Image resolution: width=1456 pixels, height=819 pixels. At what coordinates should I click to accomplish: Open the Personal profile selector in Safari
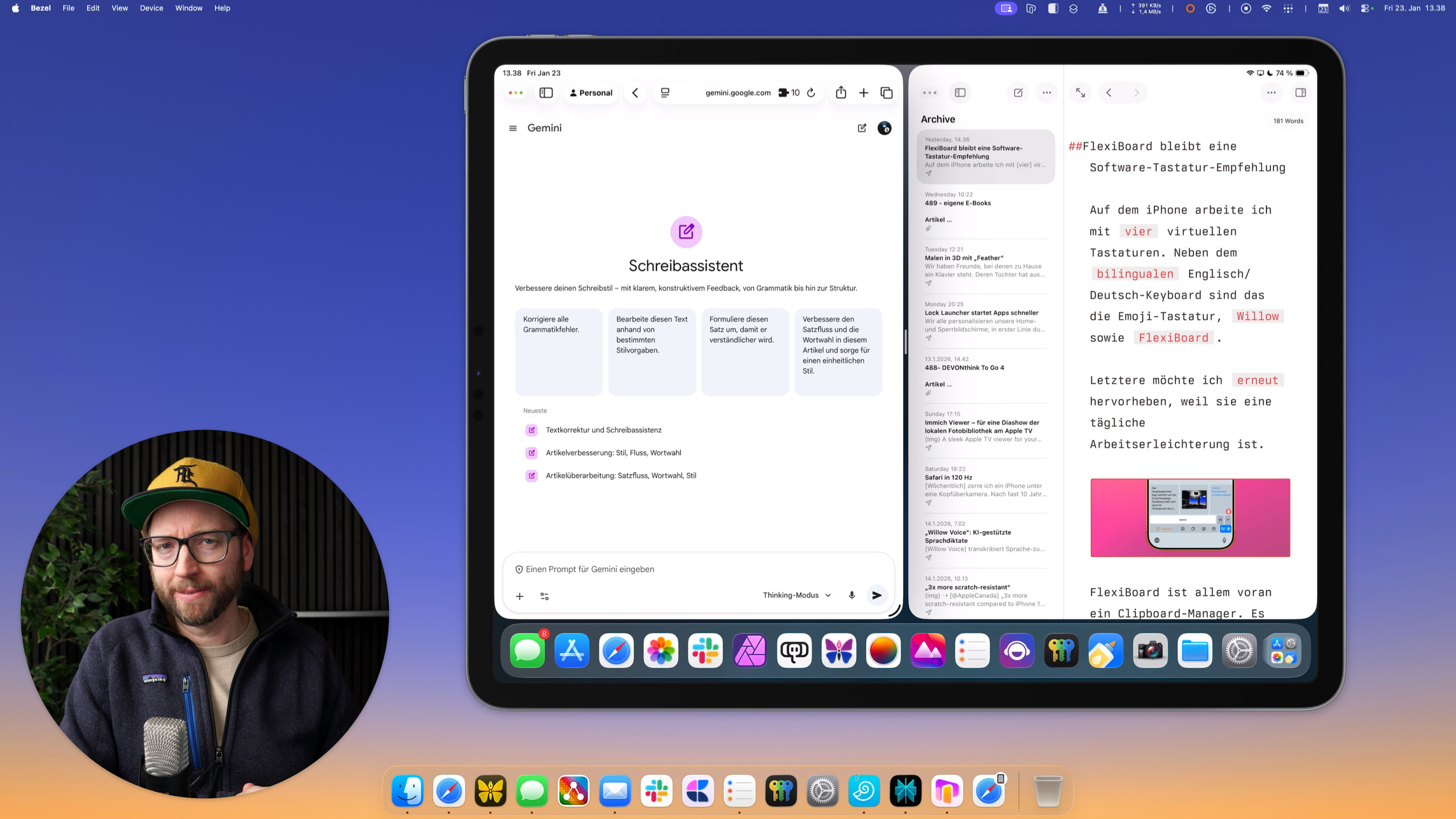click(590, 92)
